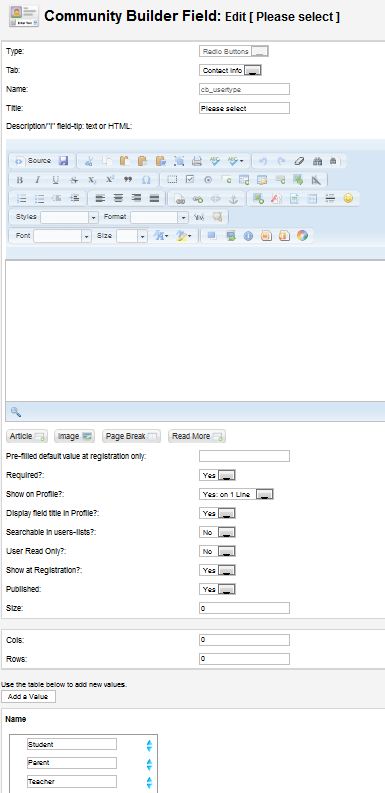Justify the text

coord(154,199)
